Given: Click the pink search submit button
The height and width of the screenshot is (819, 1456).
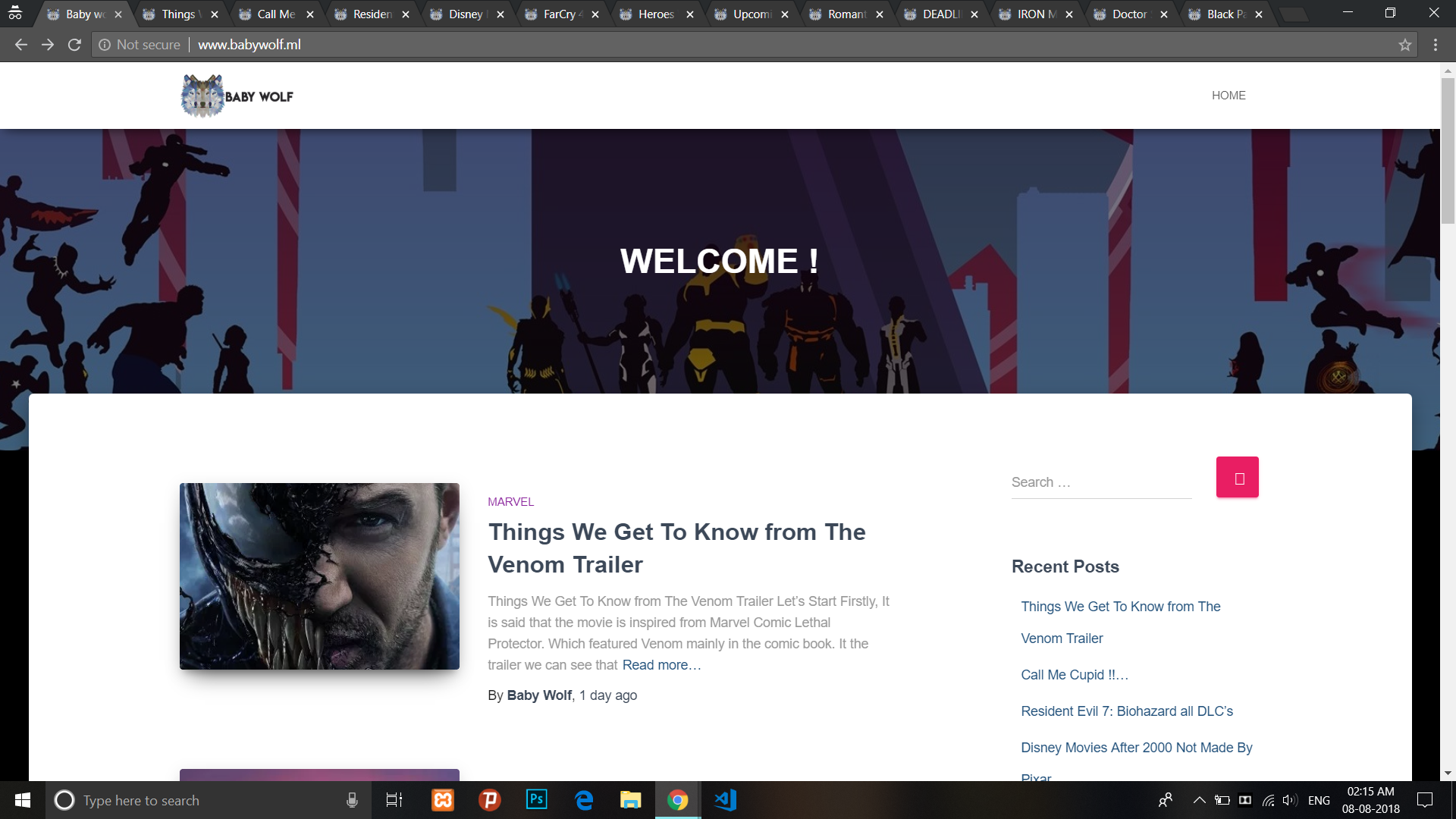Looking at the screenshot, I should coord(1238,477).
